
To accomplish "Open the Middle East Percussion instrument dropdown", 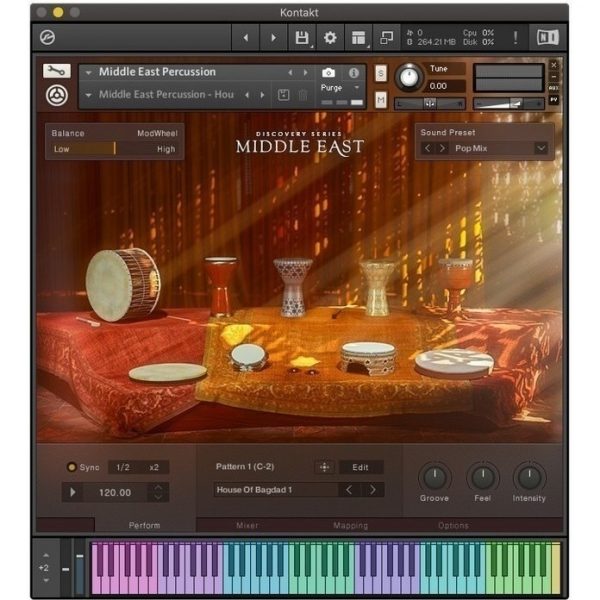I will [x=89, y=72].
